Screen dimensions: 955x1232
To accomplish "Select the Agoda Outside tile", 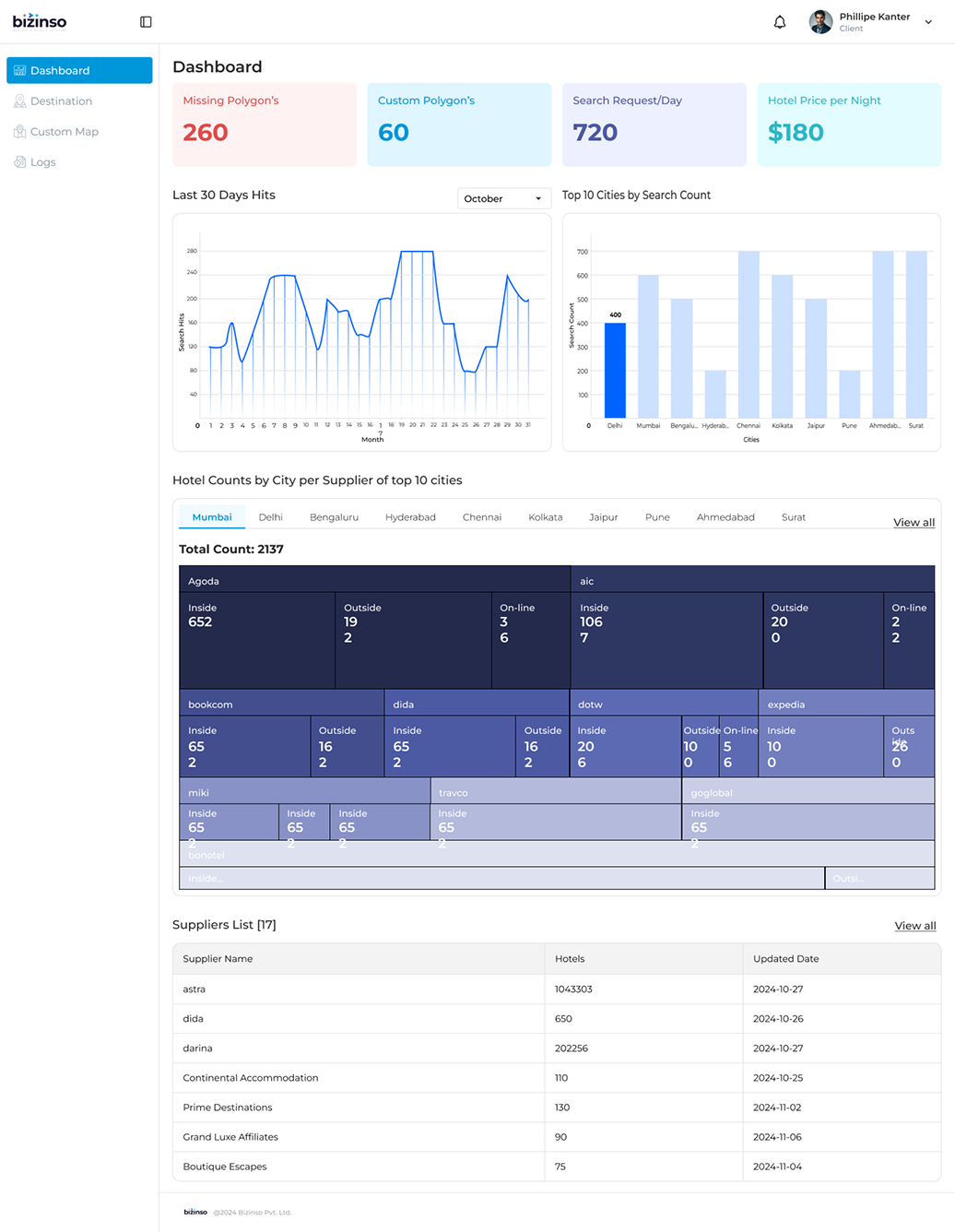I will (x=414, y=640).
